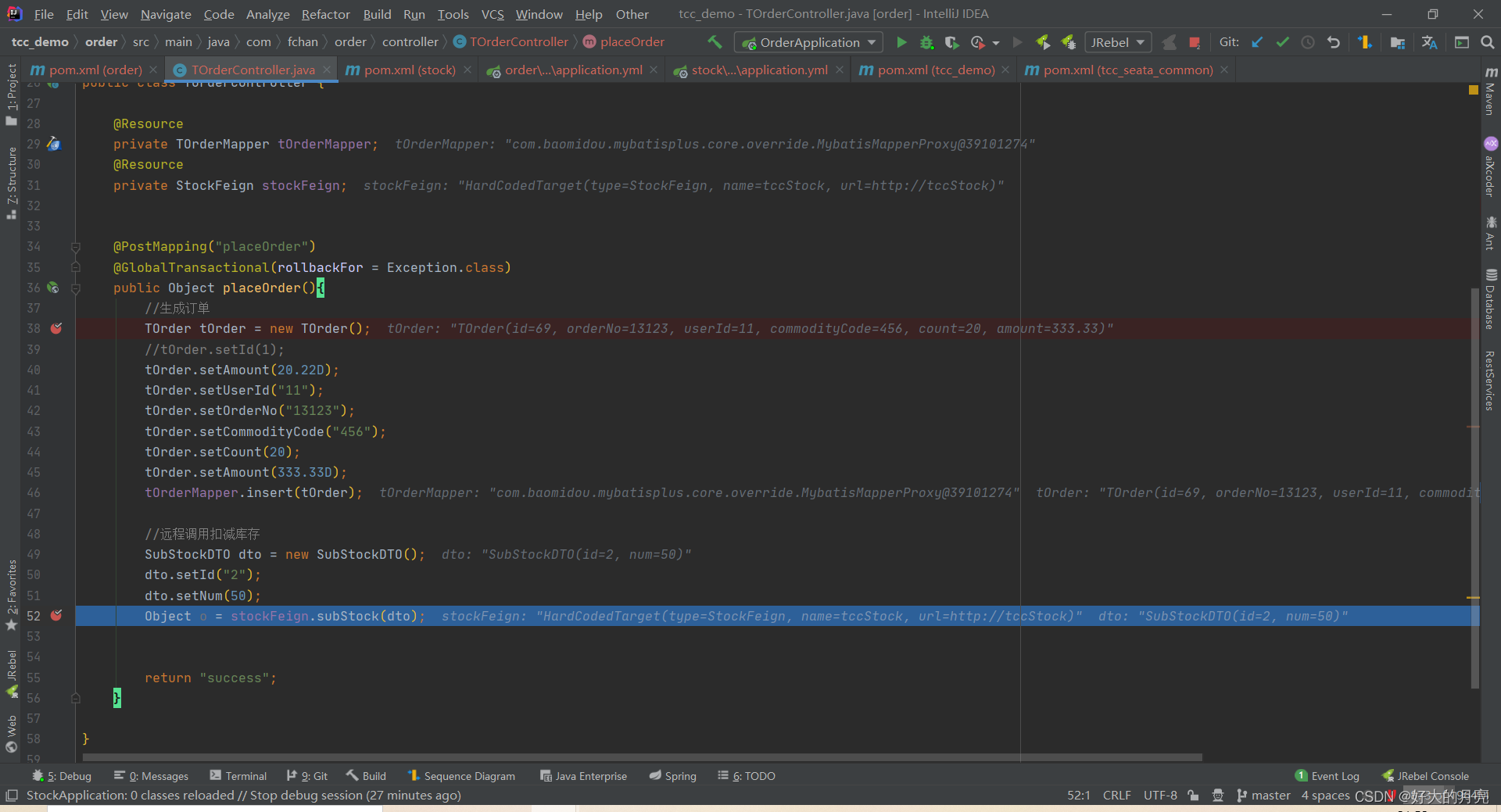Close the pom.xml (stock) tab

click(x=467, y=70)
